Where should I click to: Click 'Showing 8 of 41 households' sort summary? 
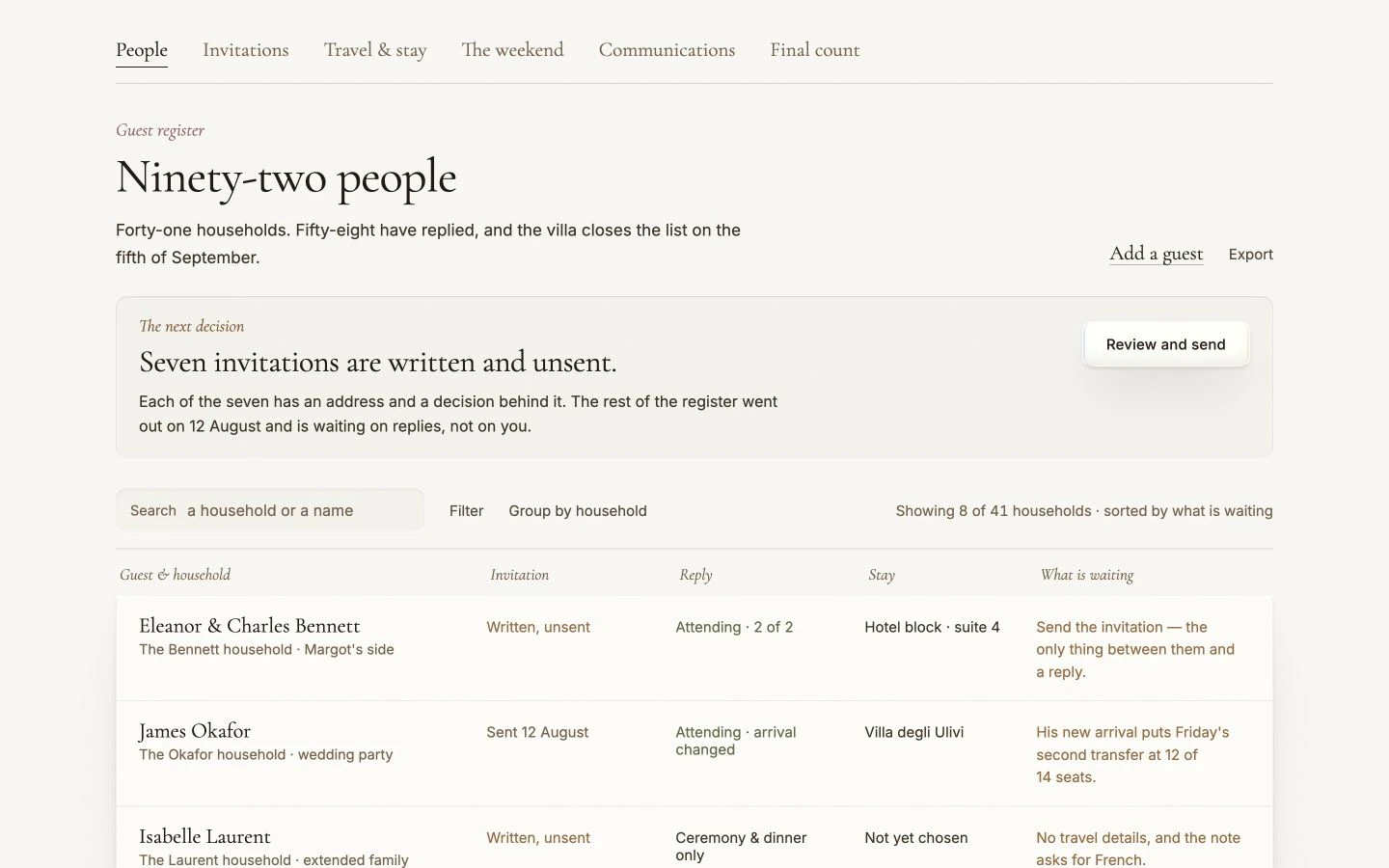click(1084, 511)
